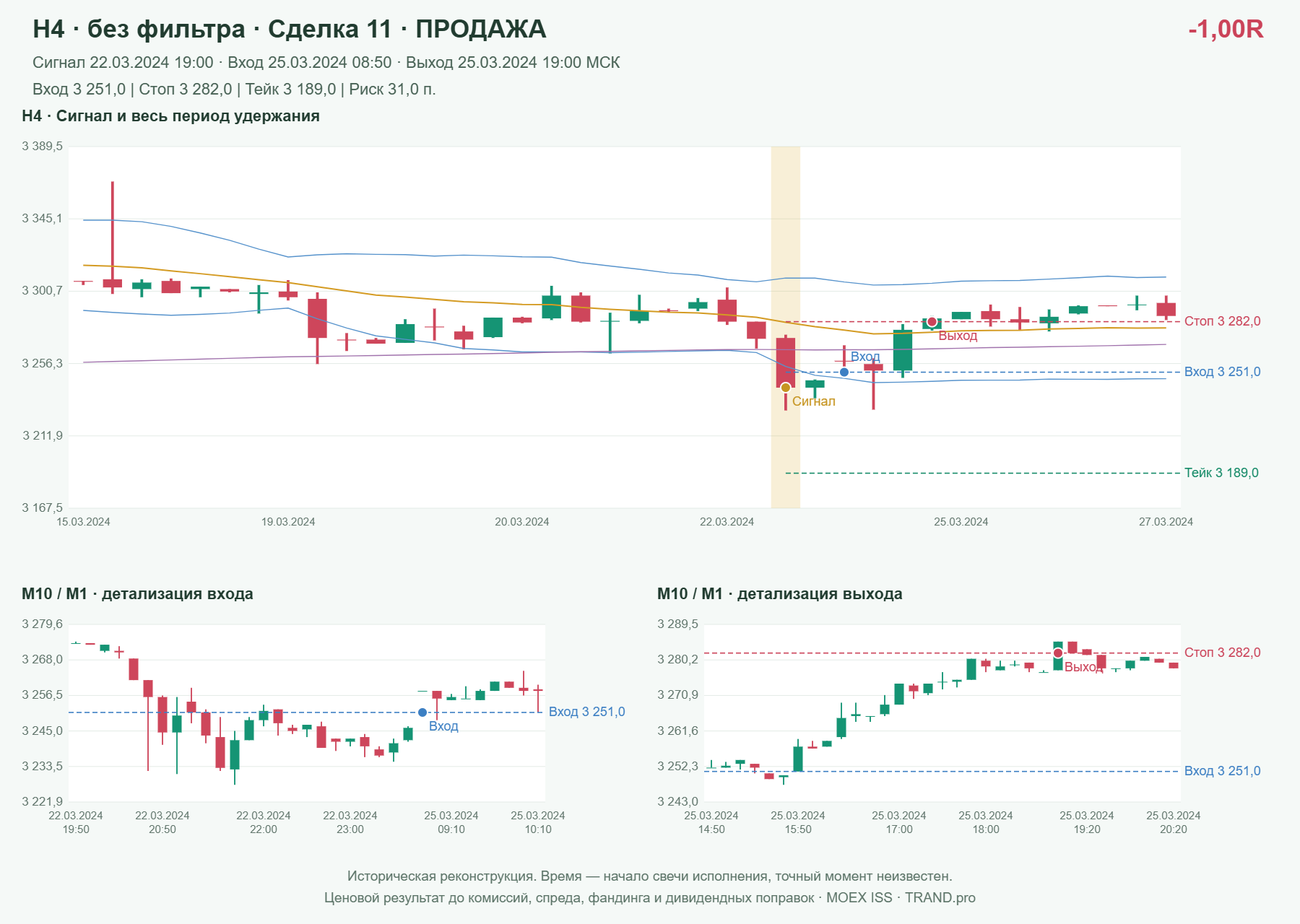Click the 'Вход 3 251,0' label in entry detail chart

[587, 712]
